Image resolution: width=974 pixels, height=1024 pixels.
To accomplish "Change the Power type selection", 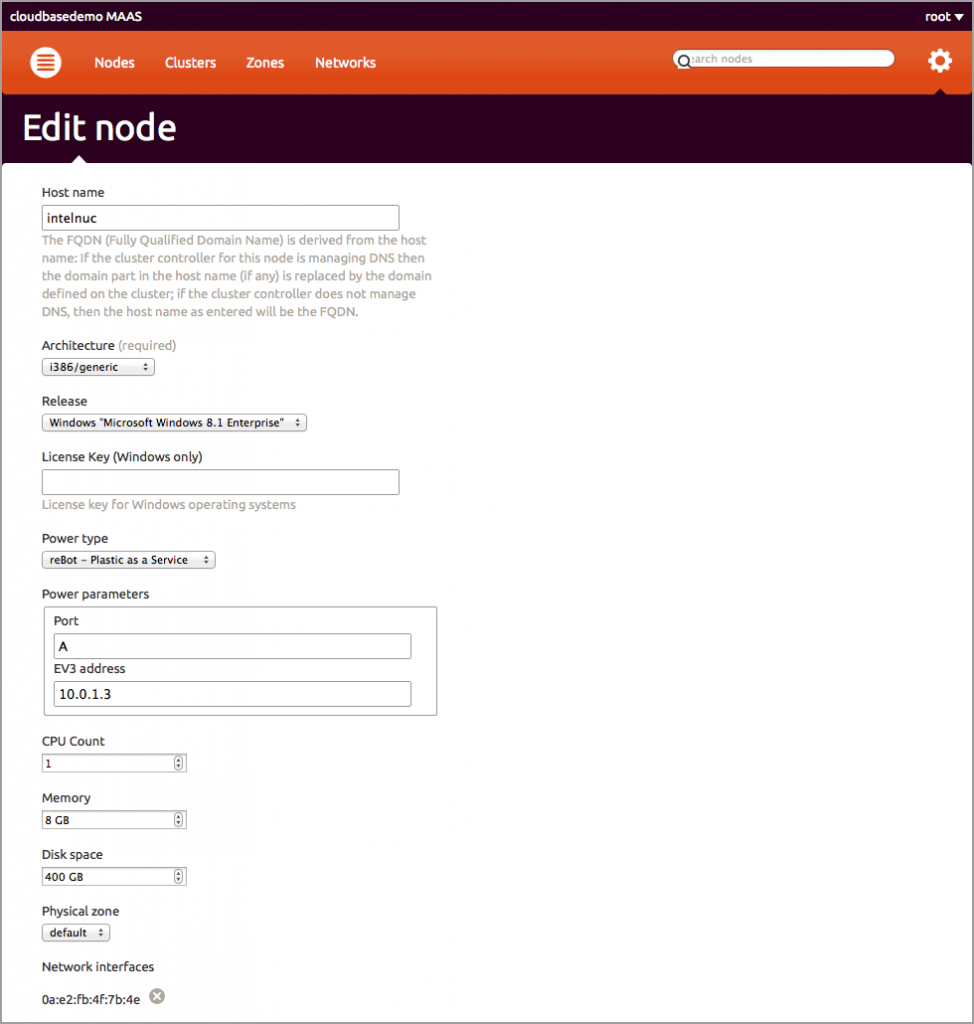I will click(x=128, y=560).
